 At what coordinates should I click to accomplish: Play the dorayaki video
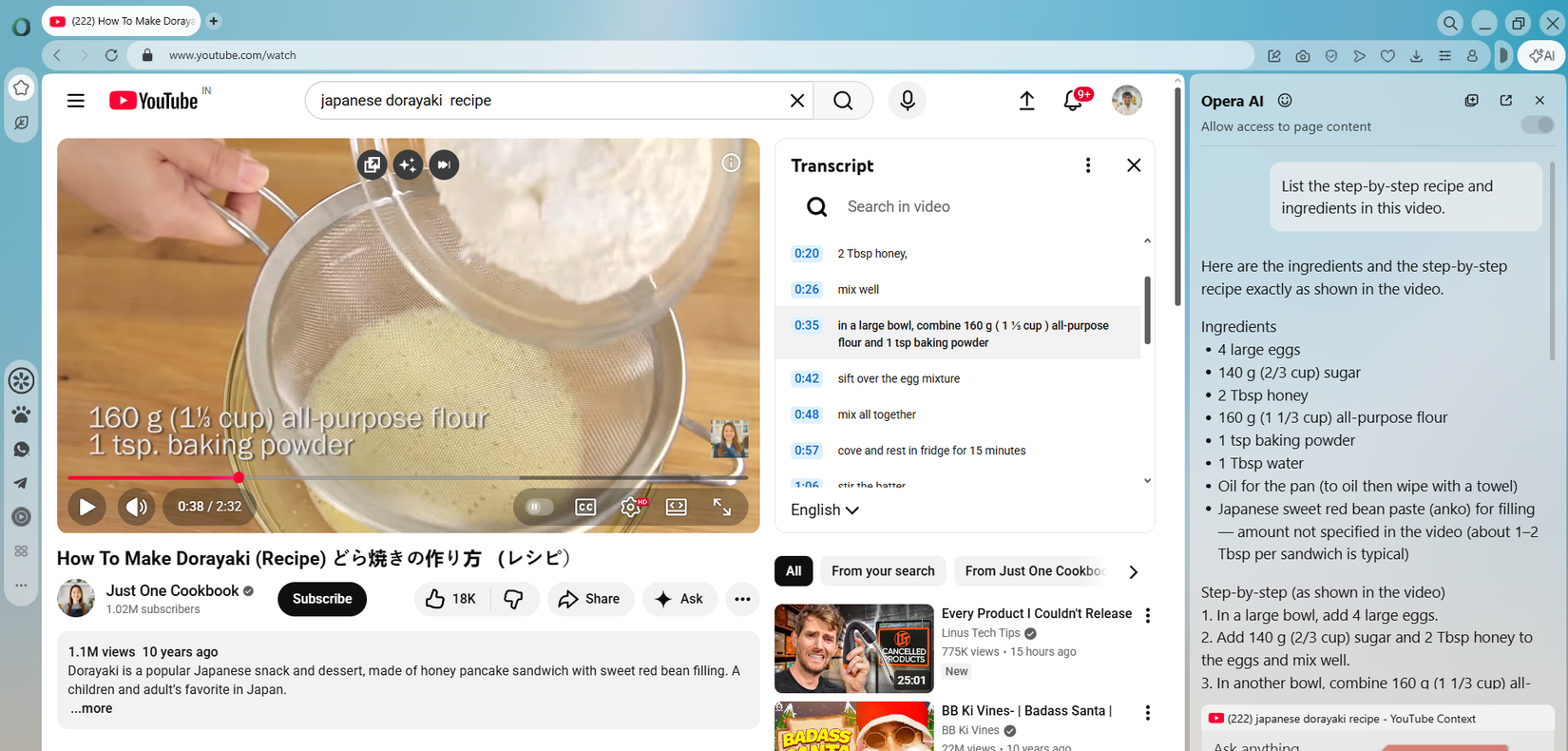coord(86,507)
